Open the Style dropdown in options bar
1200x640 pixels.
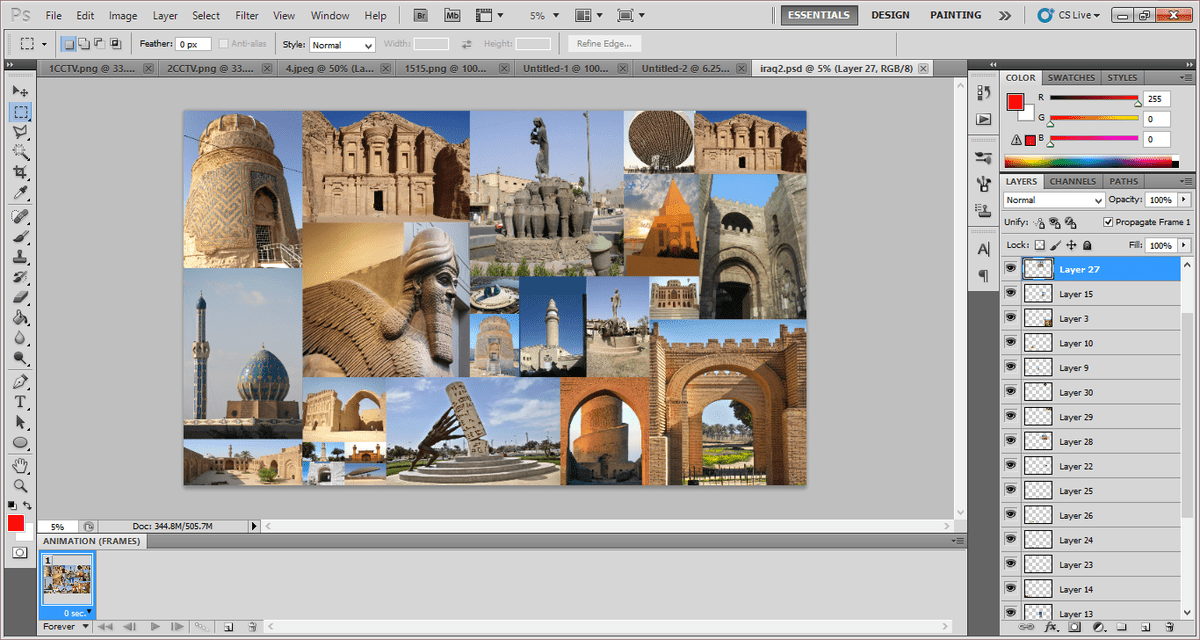[x=341, y=45]
